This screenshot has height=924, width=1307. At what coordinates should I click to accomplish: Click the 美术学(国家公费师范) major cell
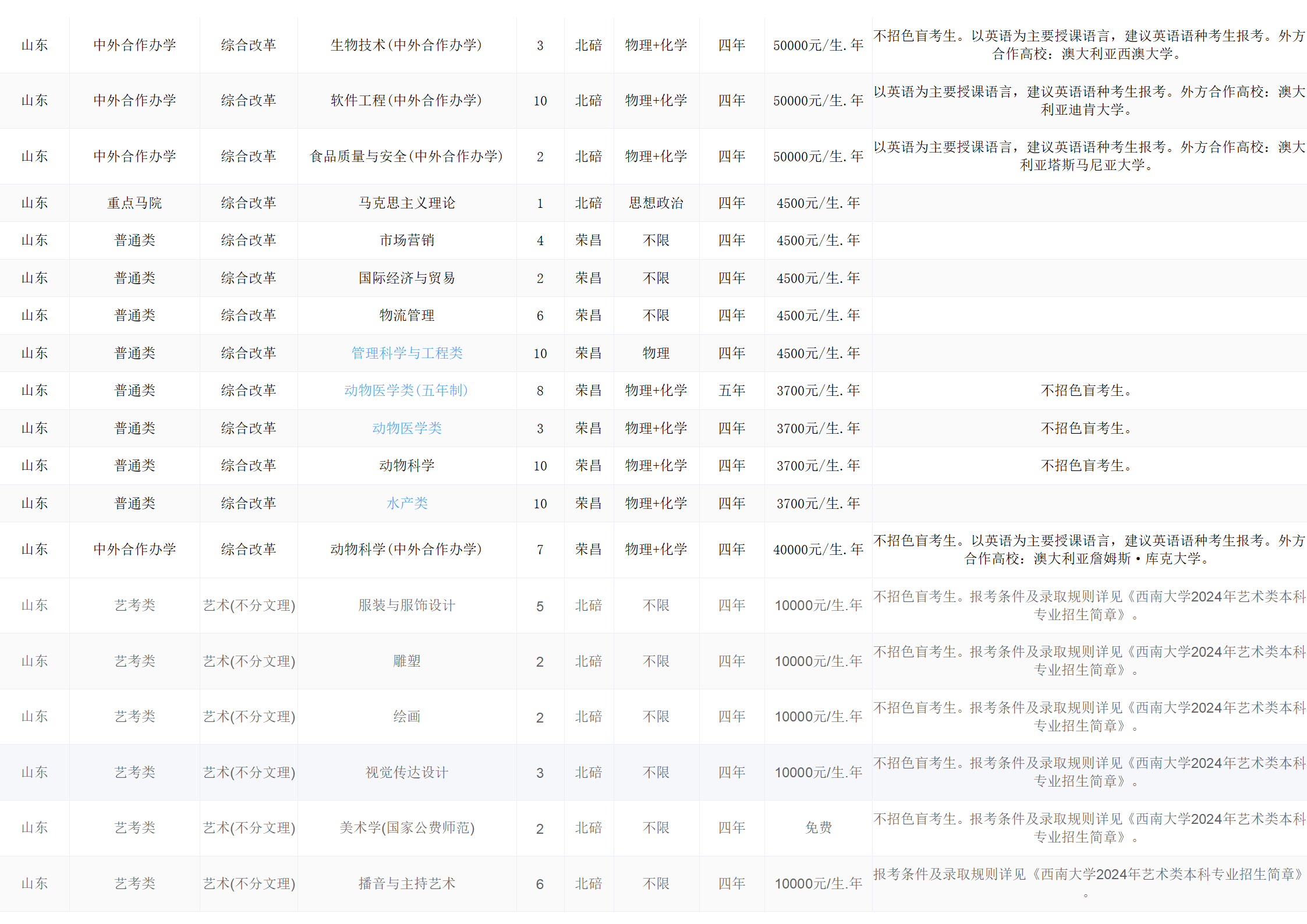pos(406,827)
